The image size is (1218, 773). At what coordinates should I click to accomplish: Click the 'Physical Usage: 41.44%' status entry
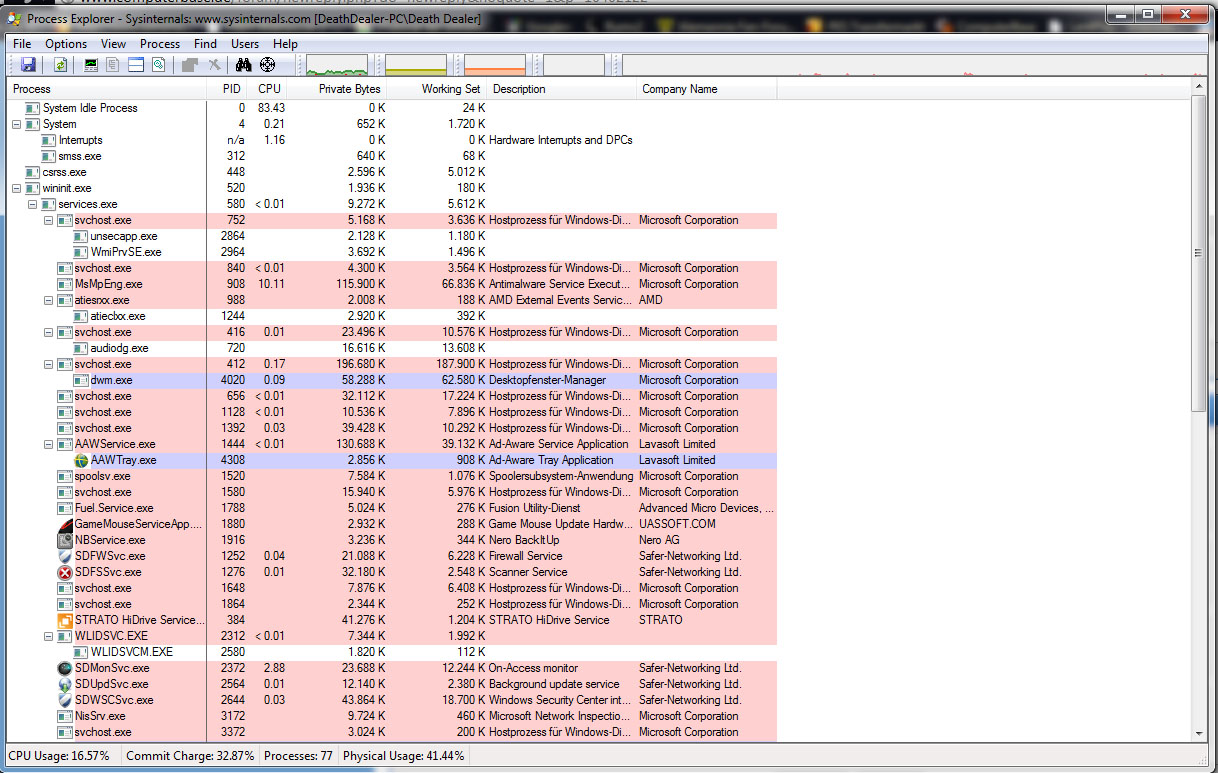pyautogui.click(x=404, y=756)
